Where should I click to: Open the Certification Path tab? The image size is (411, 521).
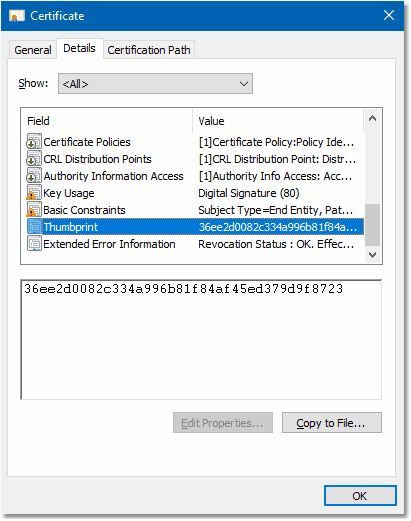149,50
